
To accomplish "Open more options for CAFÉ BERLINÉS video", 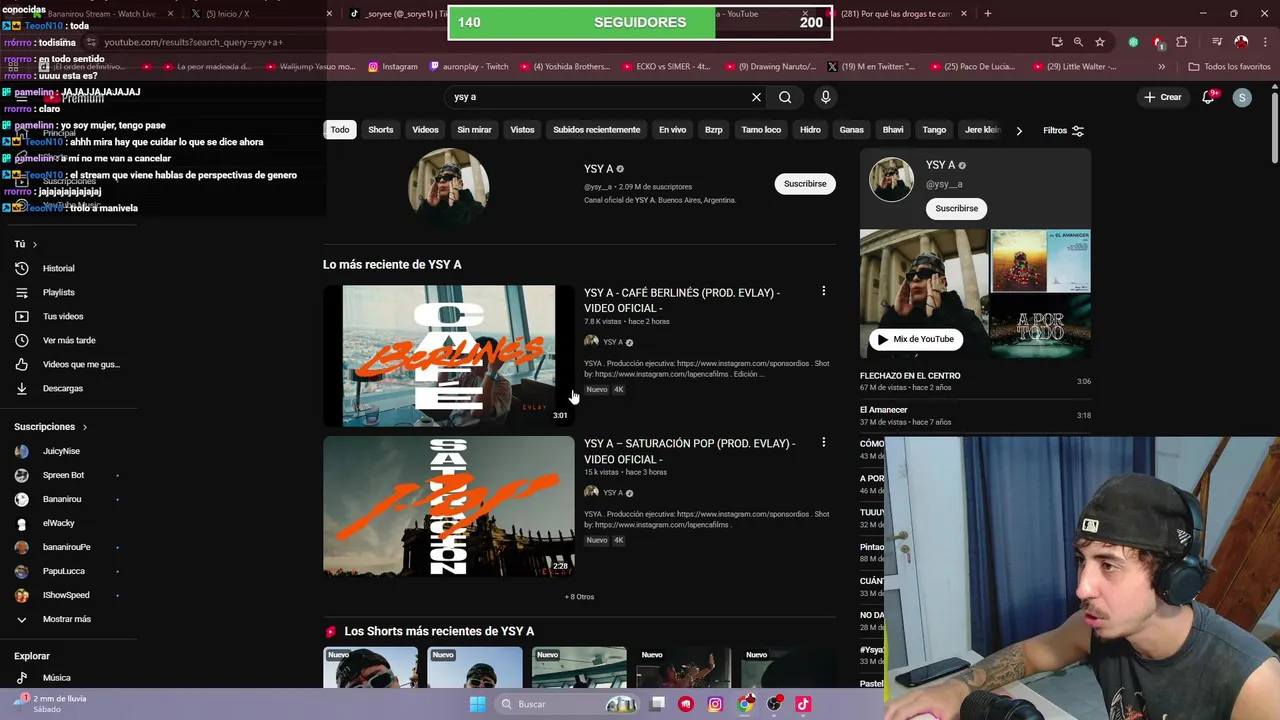I will coord(823,291).
